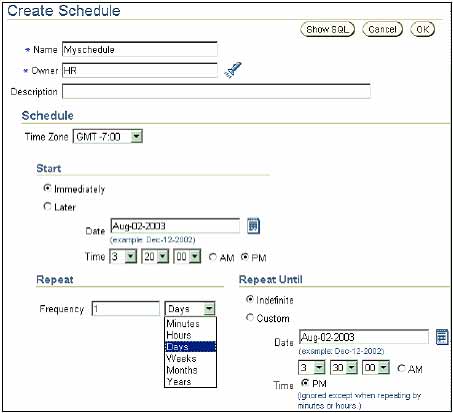Select the Immediately start option

point(47,188)
